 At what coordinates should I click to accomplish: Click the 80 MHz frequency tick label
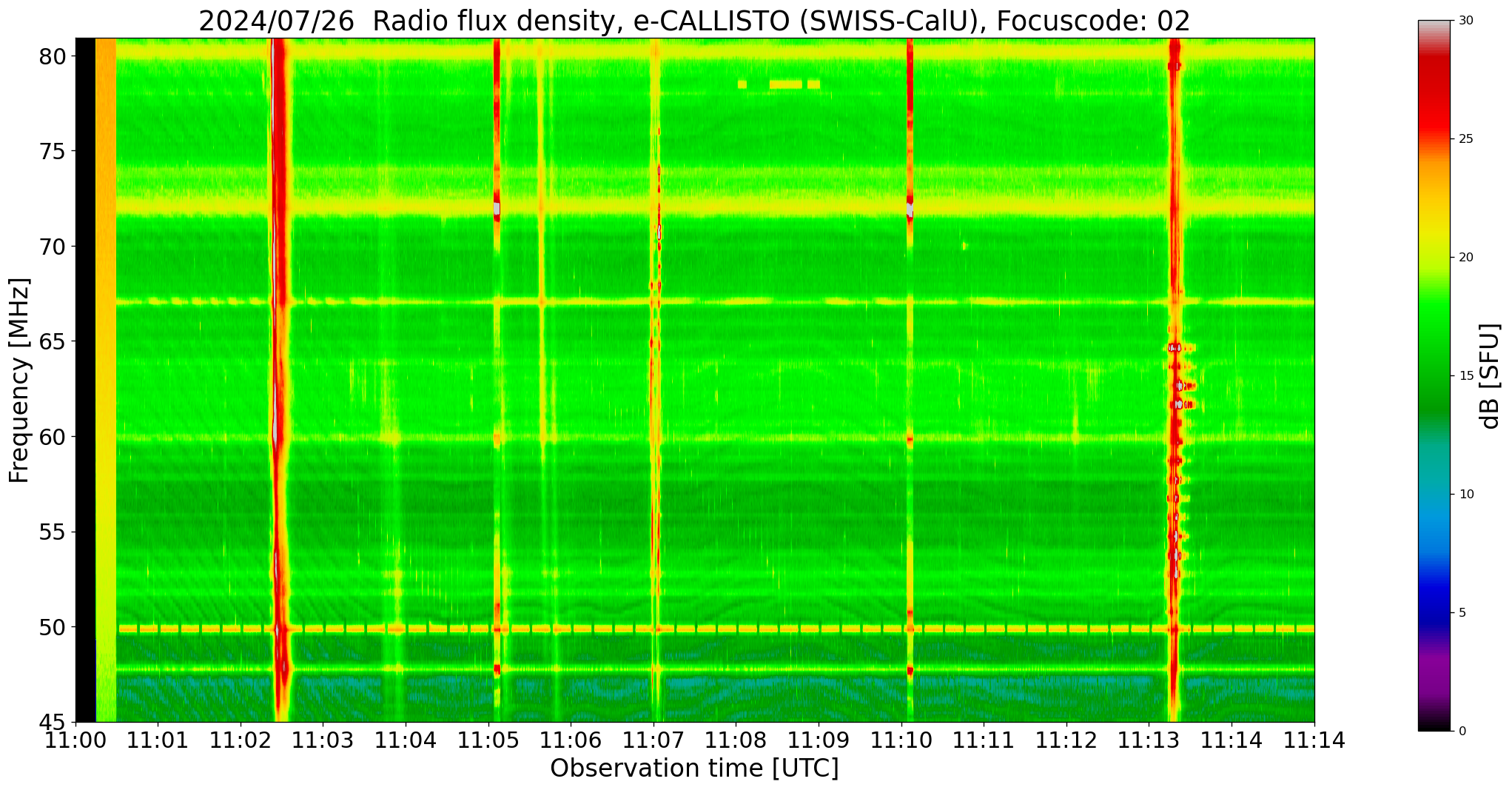tap(53, 56)
